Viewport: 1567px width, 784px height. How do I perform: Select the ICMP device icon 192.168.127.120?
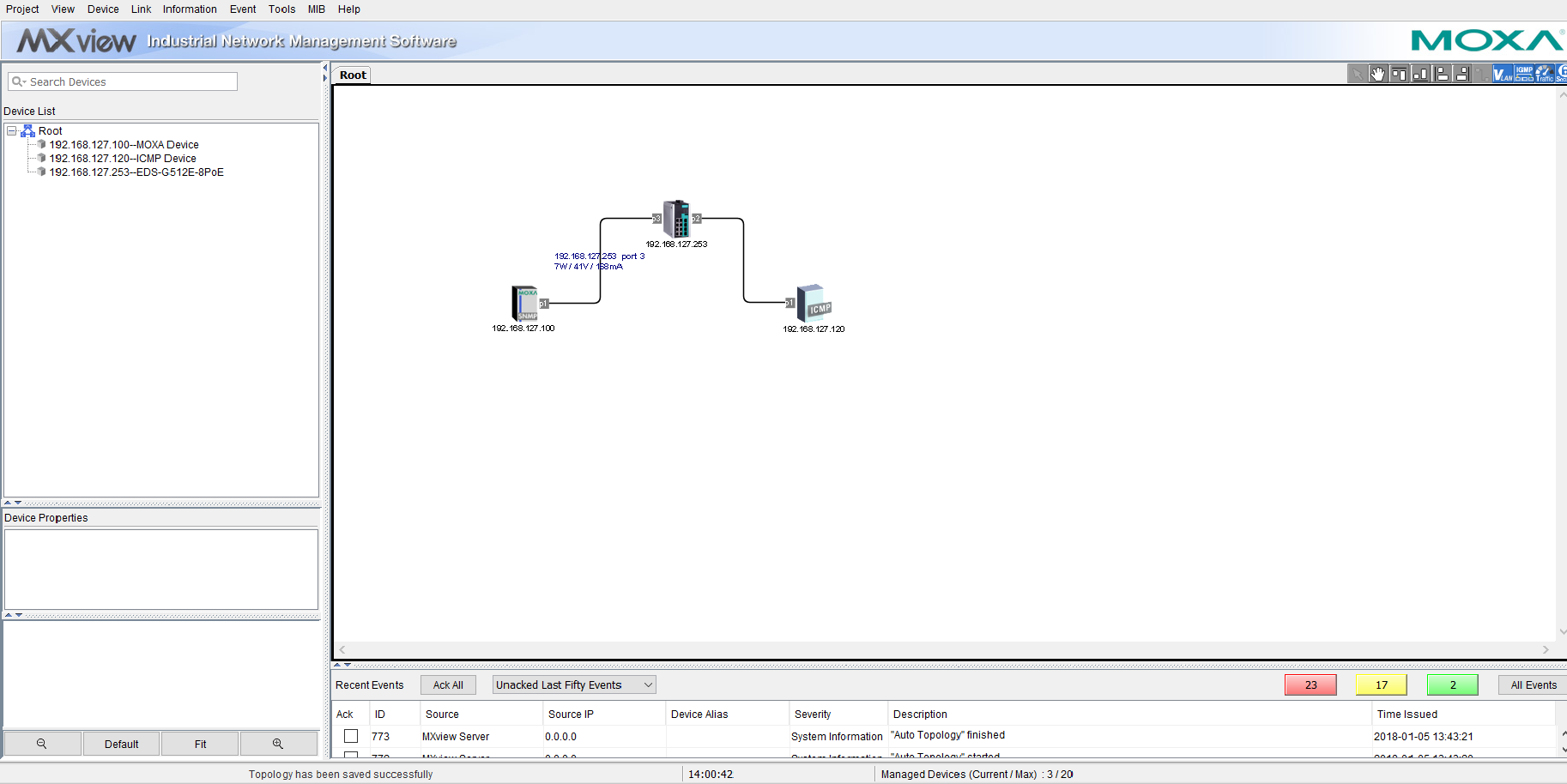click(x=814, y=304)
